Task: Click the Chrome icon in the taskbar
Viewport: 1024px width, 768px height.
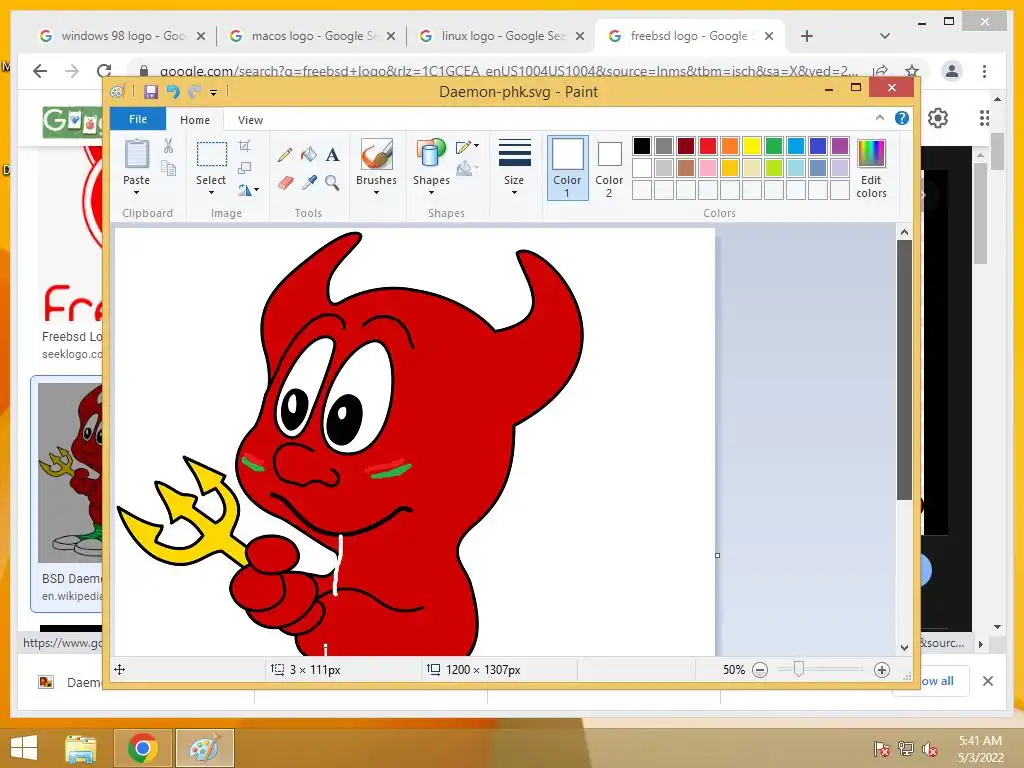Action: tap(142, 748)
